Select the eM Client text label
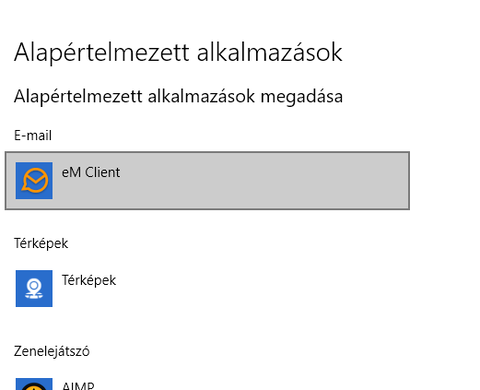This screenshot has width=480, height=390. (x=91, y=172)
